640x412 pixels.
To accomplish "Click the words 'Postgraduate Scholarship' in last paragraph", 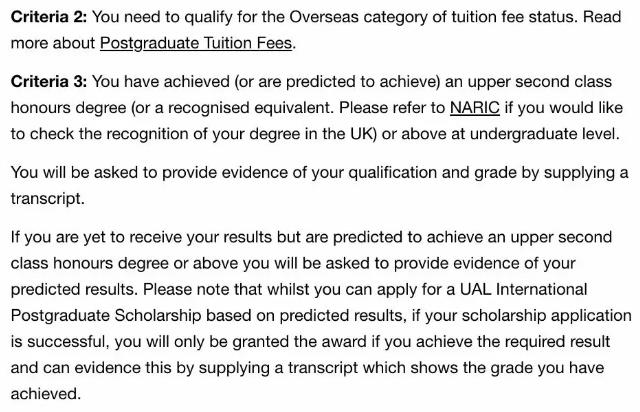I will 106,316.
